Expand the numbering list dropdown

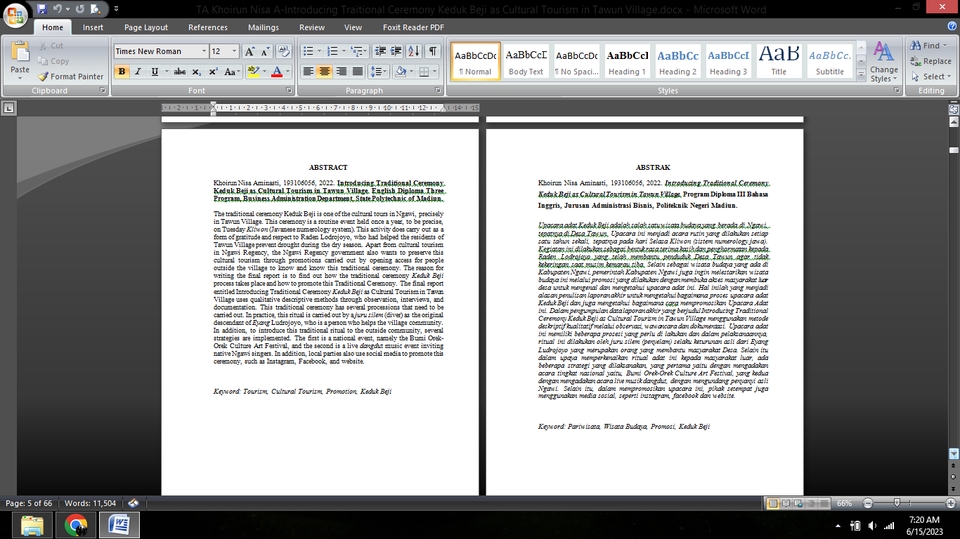click(x=343, y=51)
